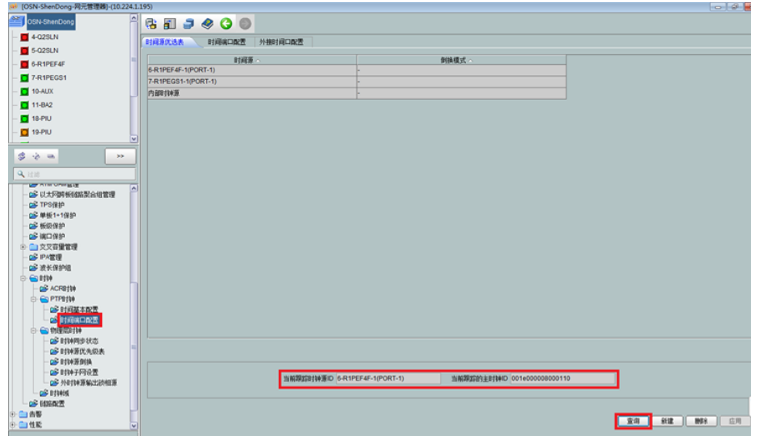This screenshot has width=758, height=438.
Task: Click the second small icon below board list
Action: click(x=36, y=156)
